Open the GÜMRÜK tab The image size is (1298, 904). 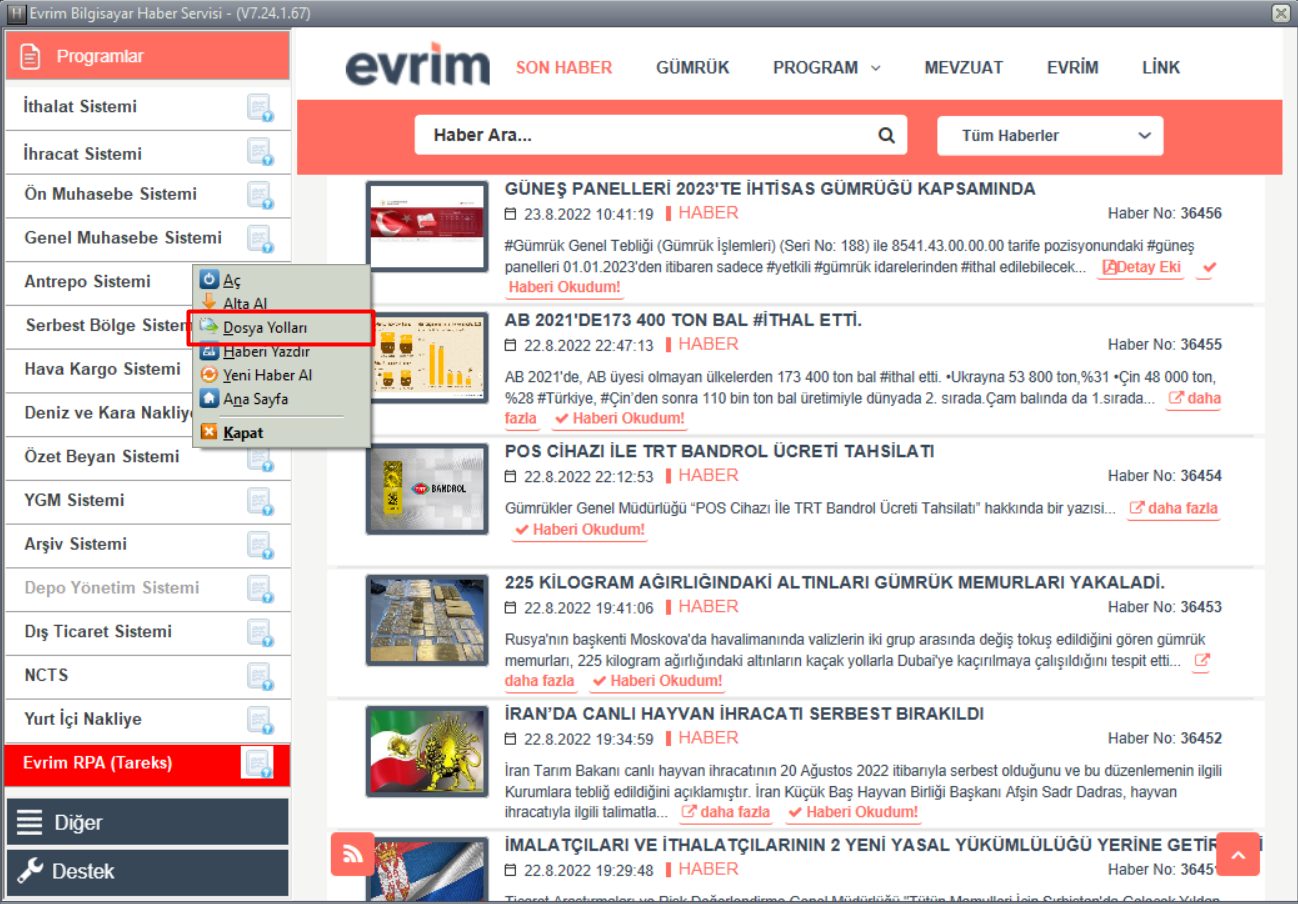click(x=692, y=68)
